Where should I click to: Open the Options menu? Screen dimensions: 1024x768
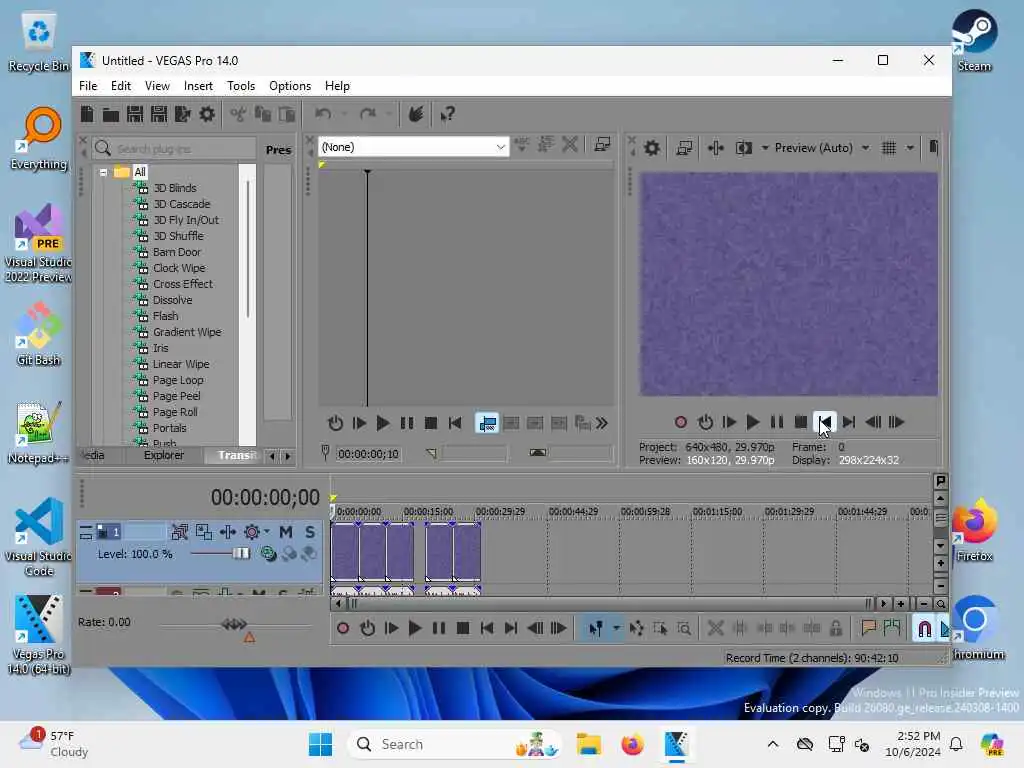point(289,86)
